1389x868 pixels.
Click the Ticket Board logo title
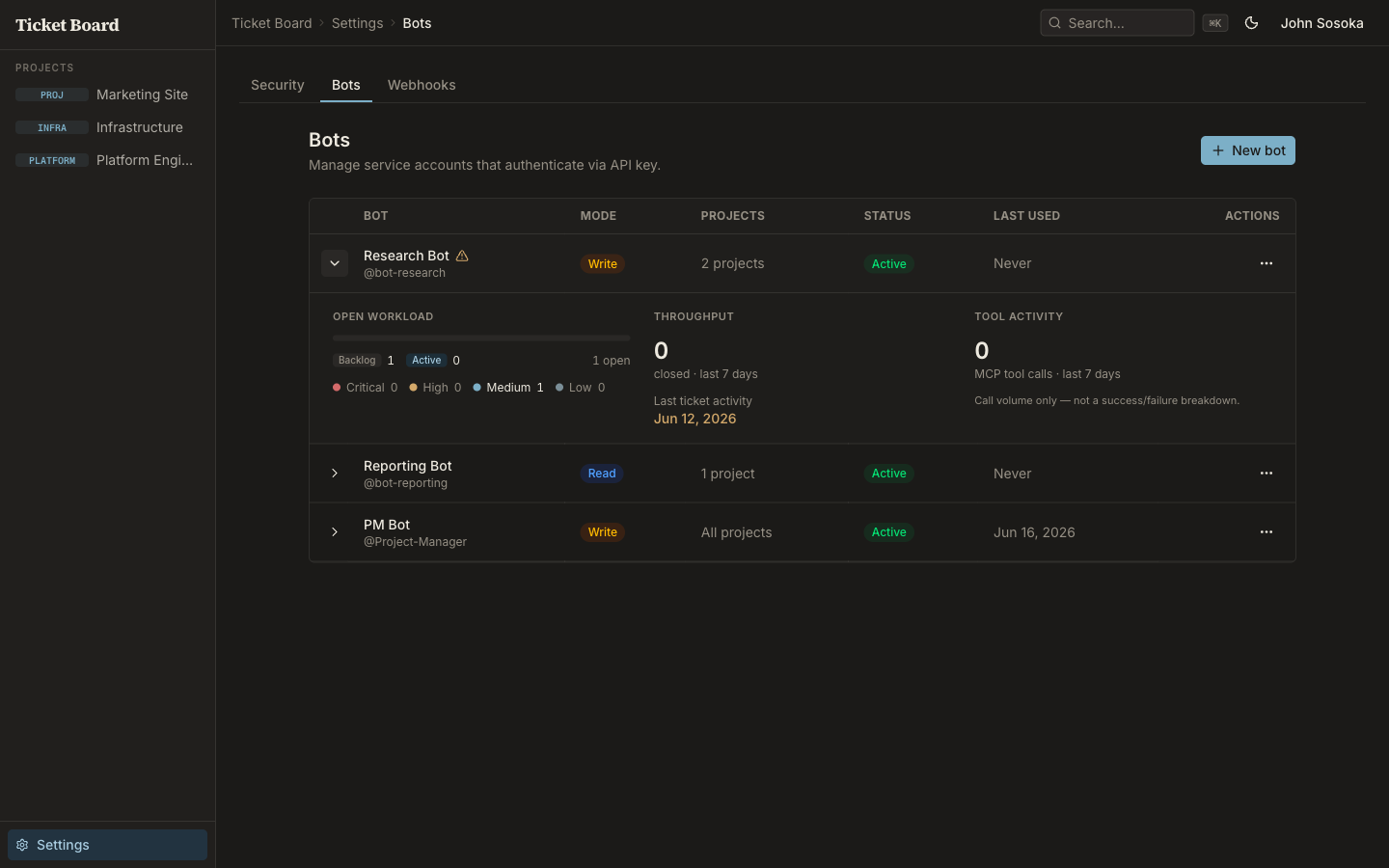[68, 25]
